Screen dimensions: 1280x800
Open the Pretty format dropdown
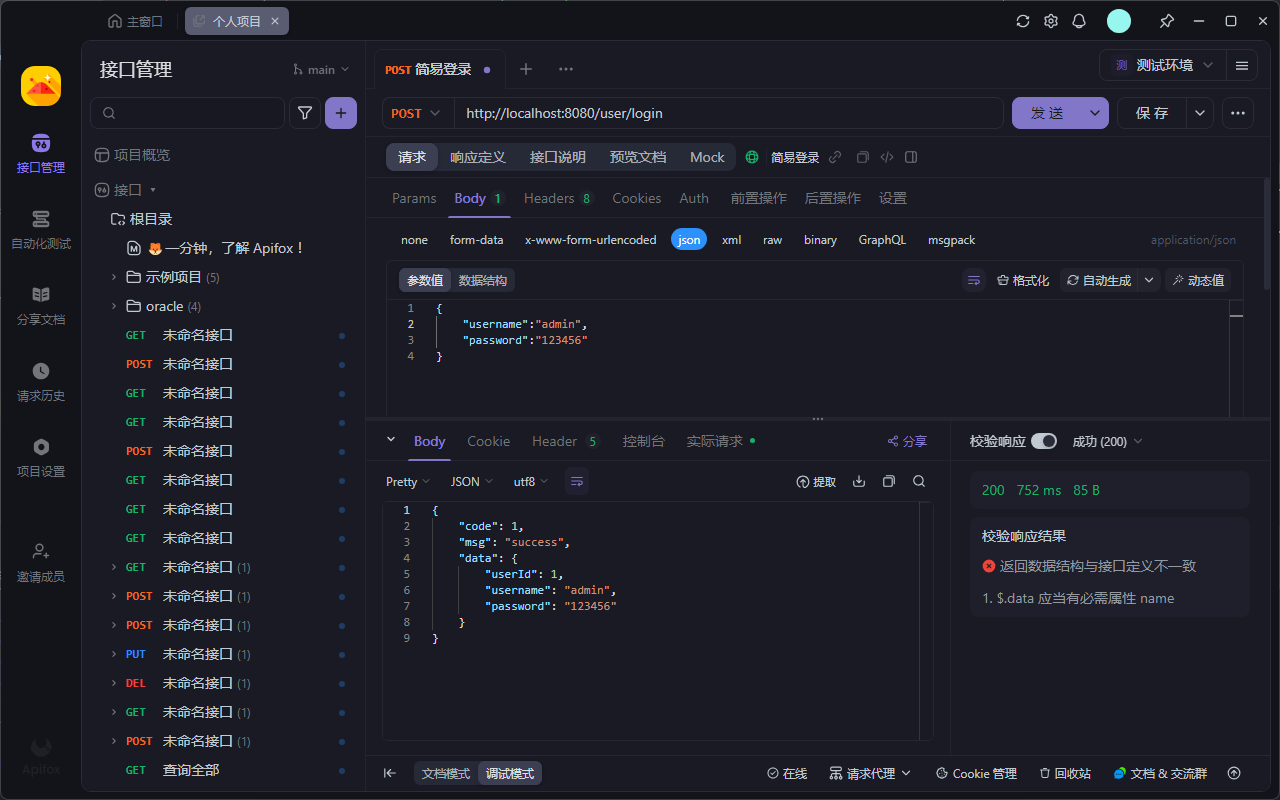(x=408, y=482)
